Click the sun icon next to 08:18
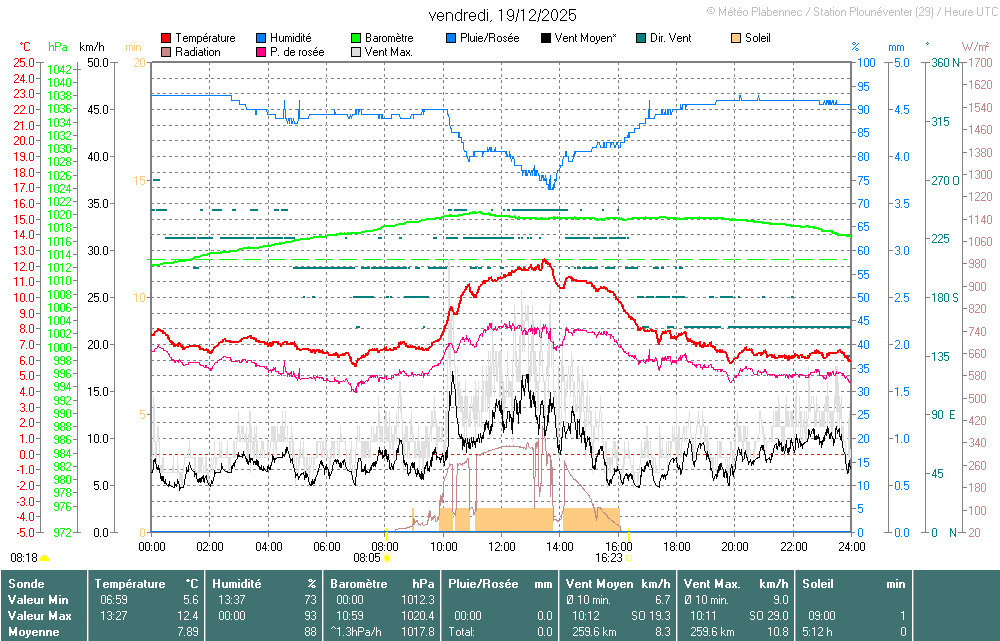This screenshot has height=641, width=1000. (x=45, y=558)
